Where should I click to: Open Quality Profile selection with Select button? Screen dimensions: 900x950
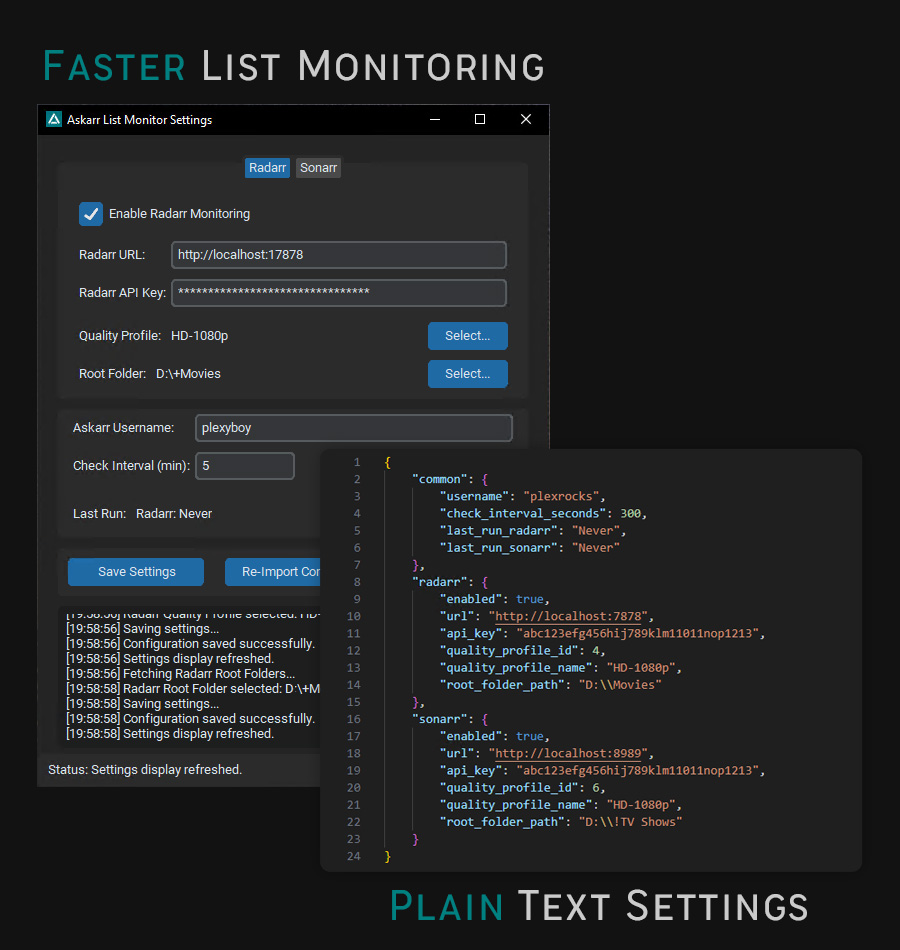467,336
